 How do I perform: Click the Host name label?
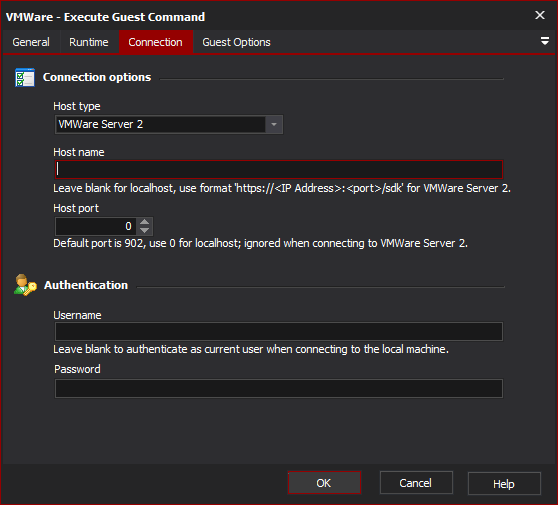point(79,152)
